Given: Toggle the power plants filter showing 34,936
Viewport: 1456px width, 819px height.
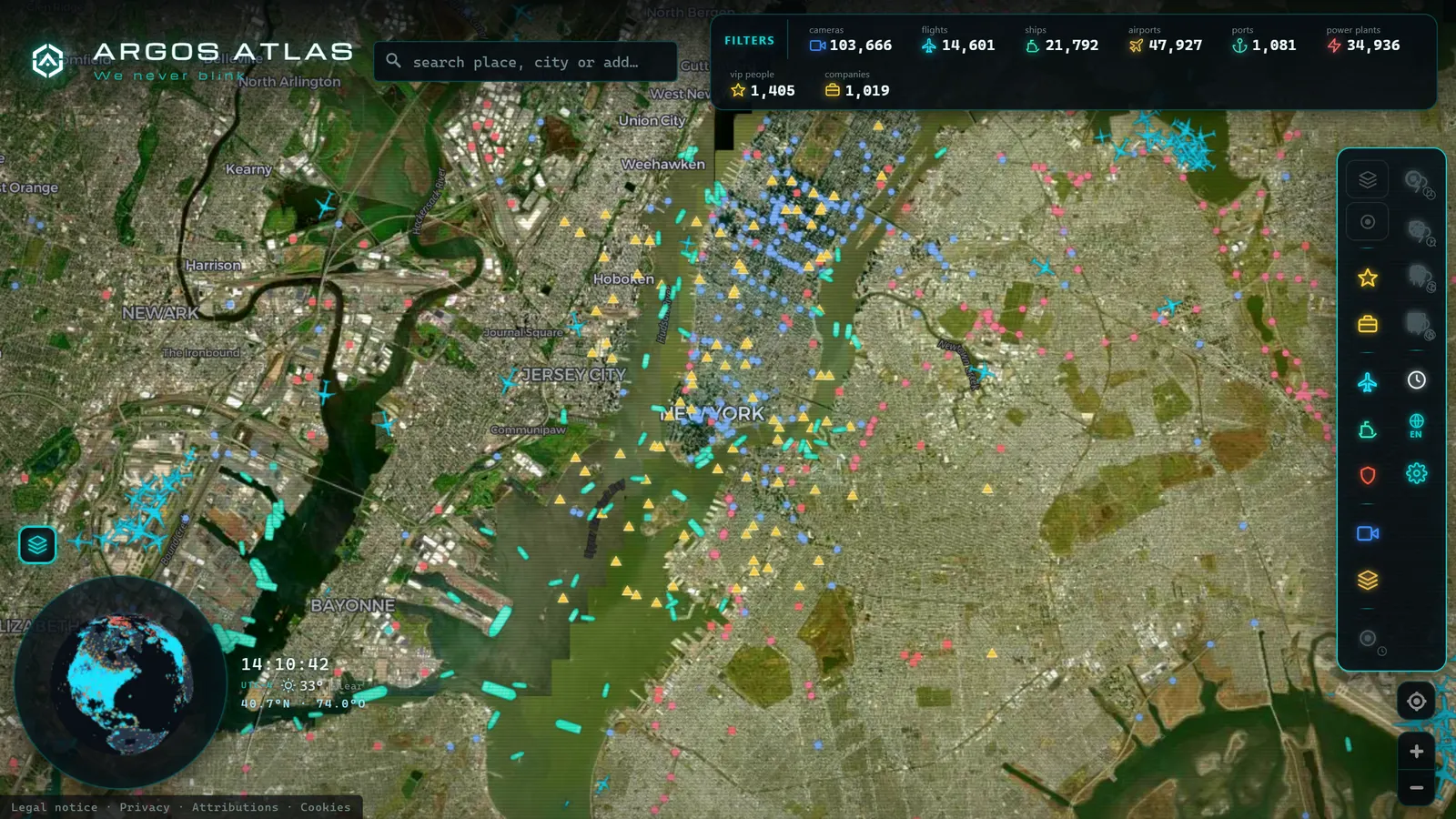Looking at the screenshot, I should coord(1363,39).
